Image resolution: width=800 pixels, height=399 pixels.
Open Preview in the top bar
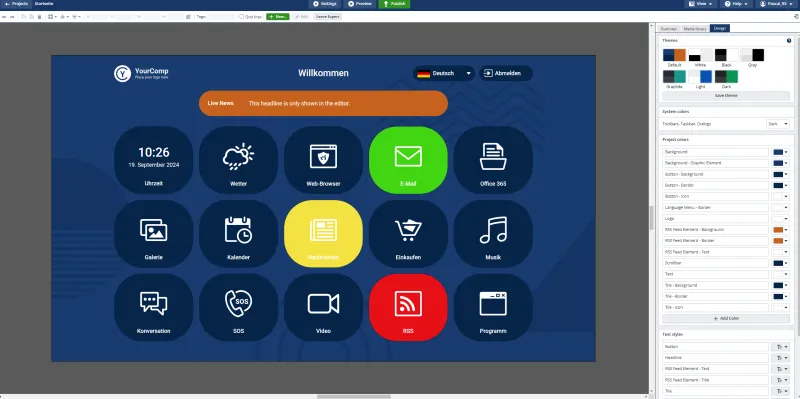[x=360, y=4]
